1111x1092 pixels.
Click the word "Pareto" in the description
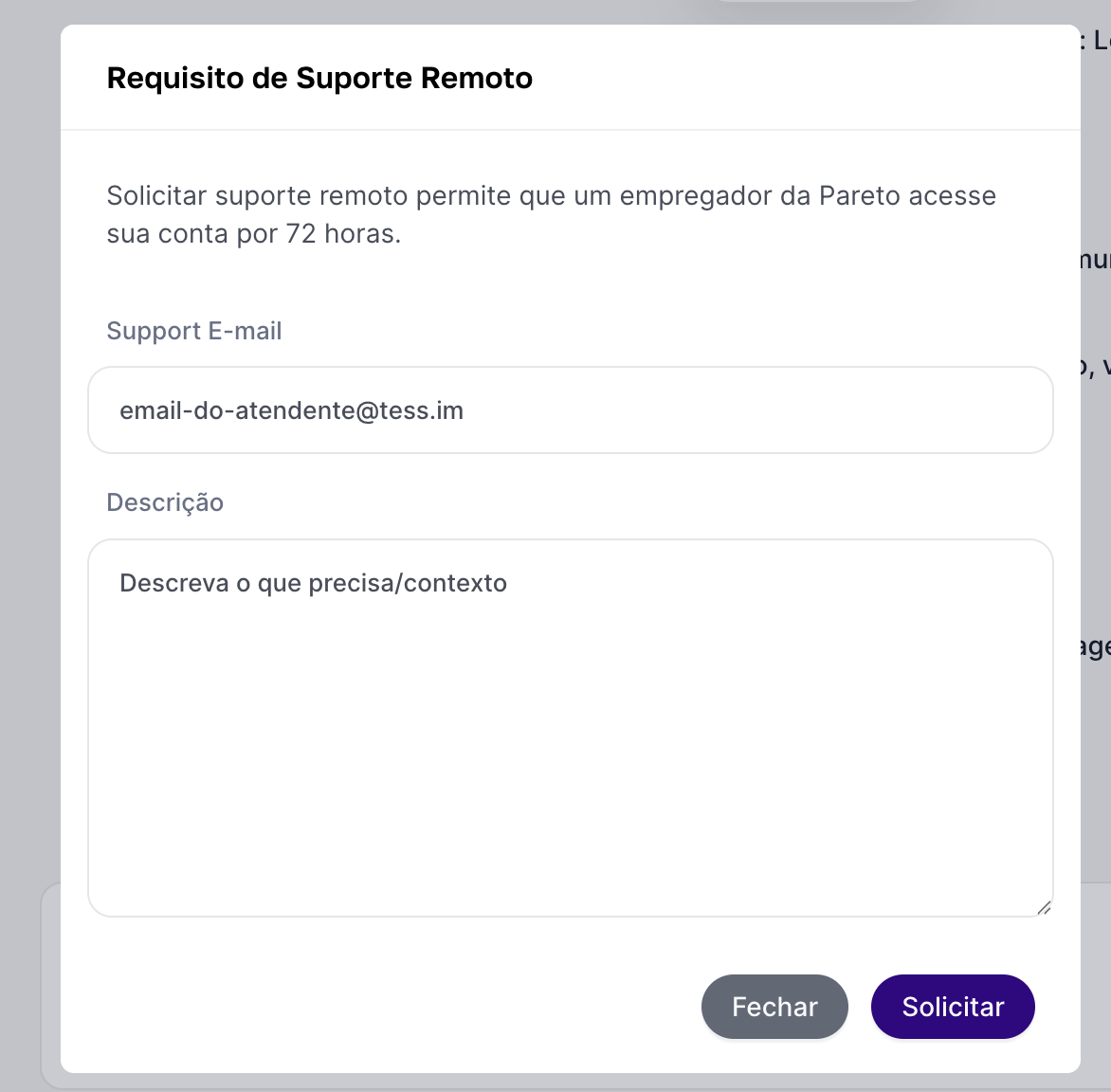click(x=859, y=196)
